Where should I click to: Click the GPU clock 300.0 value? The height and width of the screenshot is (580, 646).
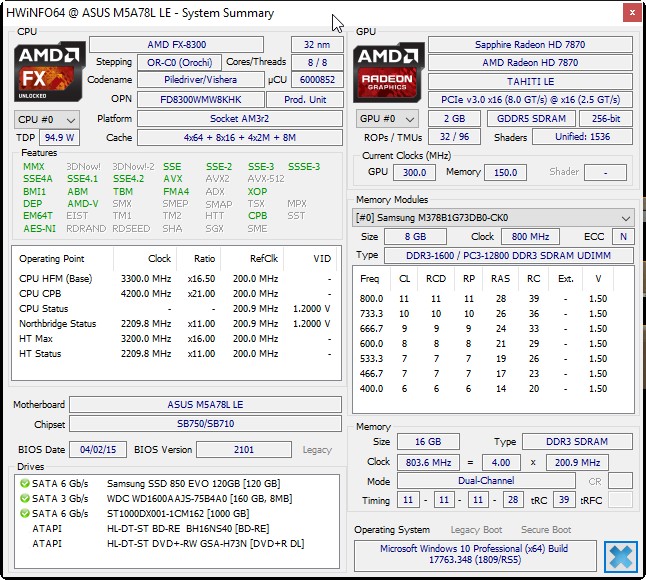click(414, 172)
